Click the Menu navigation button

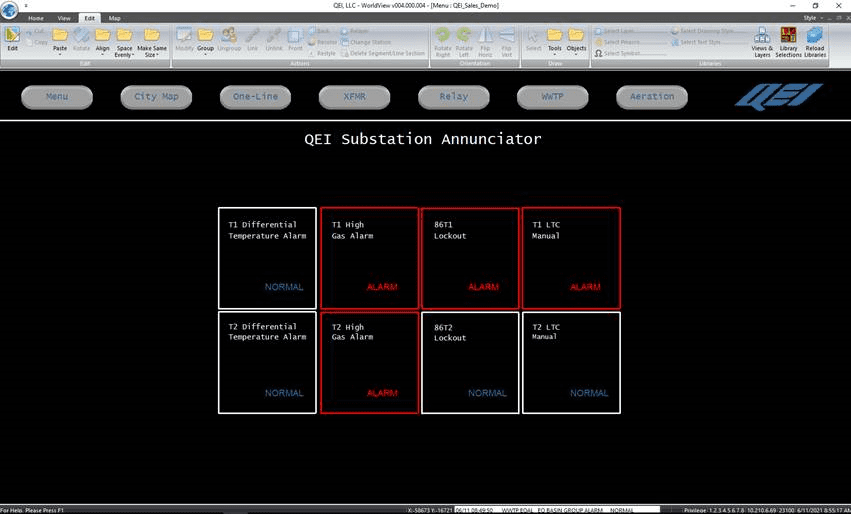click(x=57, y=97)
